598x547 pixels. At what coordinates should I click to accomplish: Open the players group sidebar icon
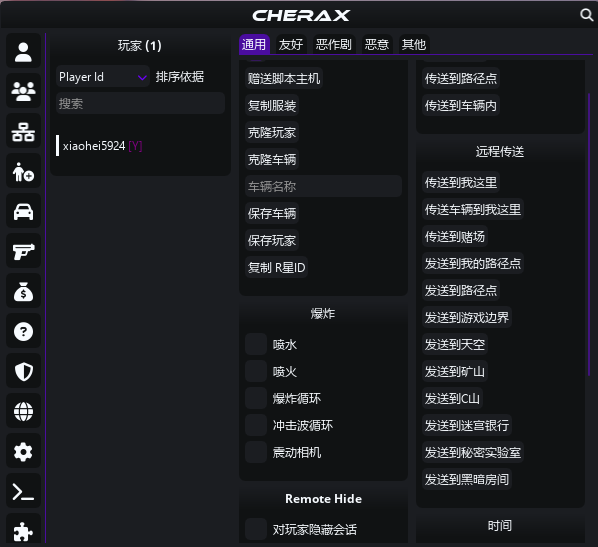(x=23, y=92)
